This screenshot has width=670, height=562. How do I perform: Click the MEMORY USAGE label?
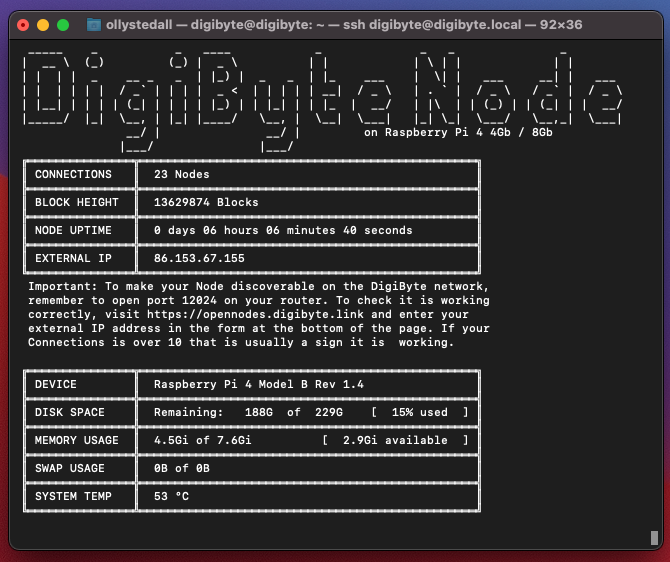[x=76, y=440]
